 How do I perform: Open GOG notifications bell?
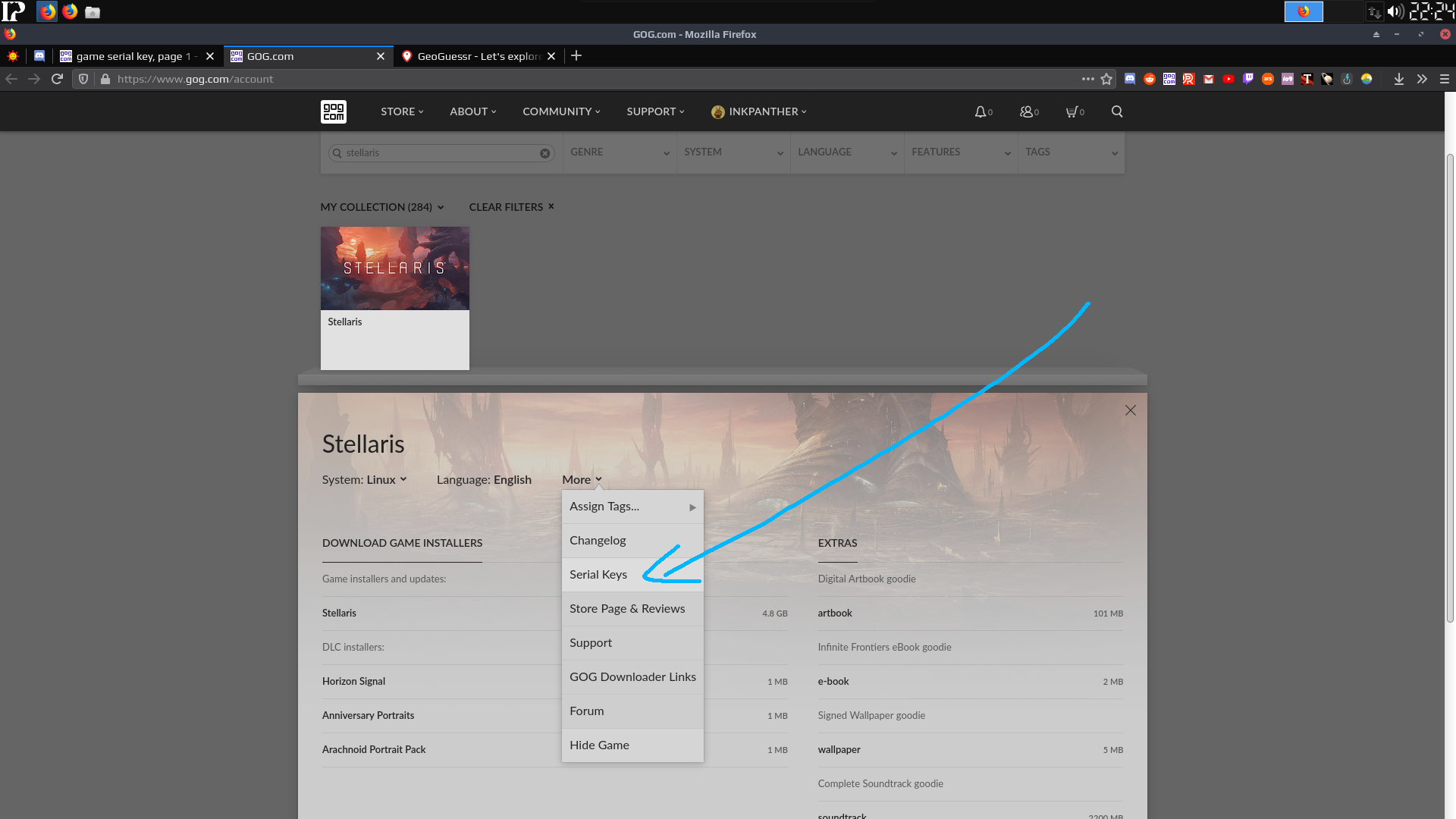pos(984,111)
